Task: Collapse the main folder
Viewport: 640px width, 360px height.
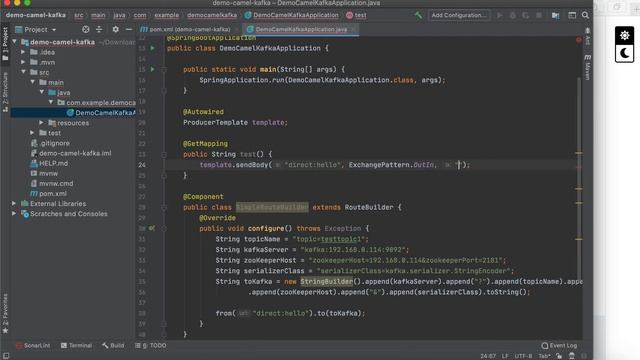Action: point(33,82)
